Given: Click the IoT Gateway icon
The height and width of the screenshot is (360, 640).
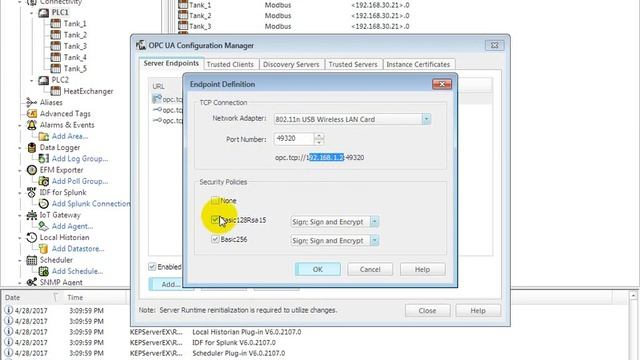Looking at the screenshot, I should click(x=31, y=215).
